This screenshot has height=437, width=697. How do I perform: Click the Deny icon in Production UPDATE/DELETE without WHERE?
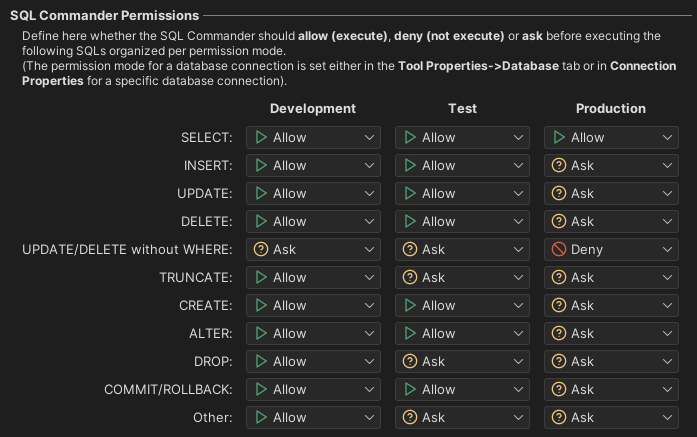(558, 249)
